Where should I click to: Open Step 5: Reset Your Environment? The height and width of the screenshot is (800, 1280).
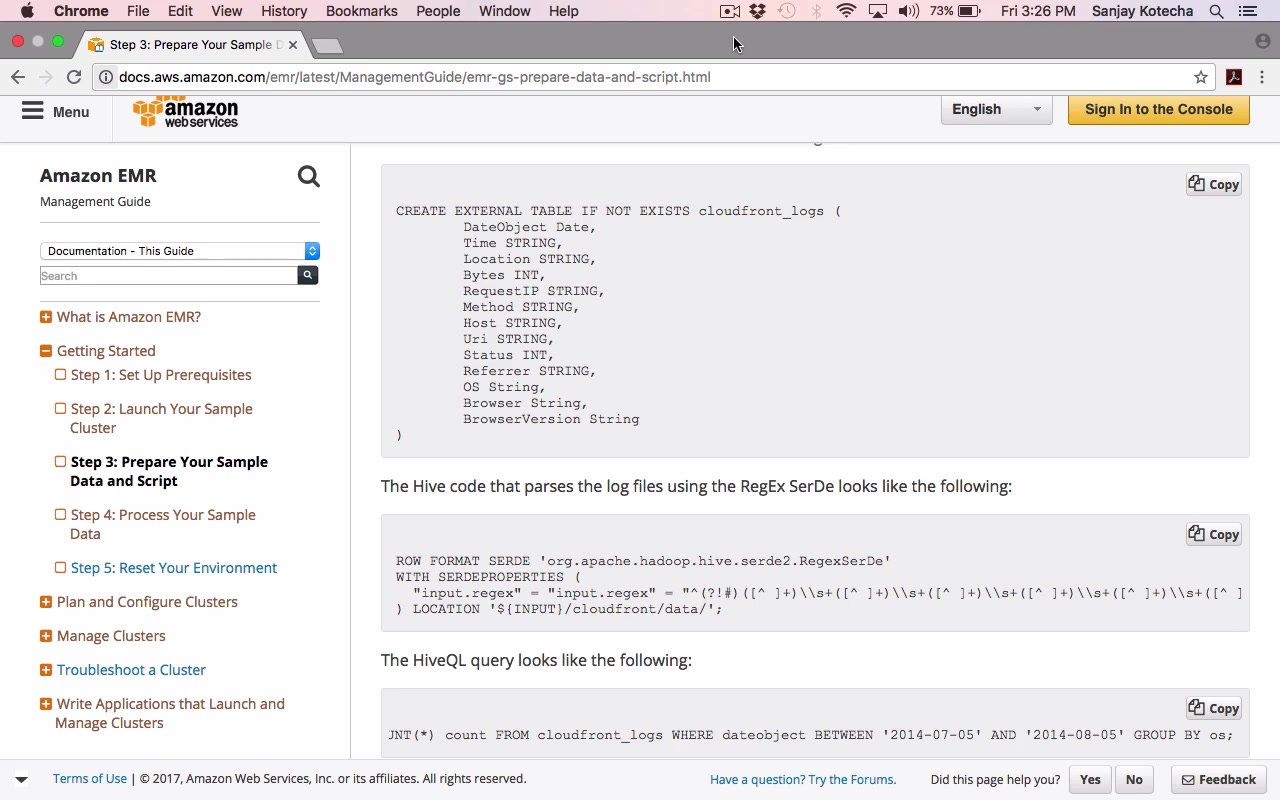point(174,568)
